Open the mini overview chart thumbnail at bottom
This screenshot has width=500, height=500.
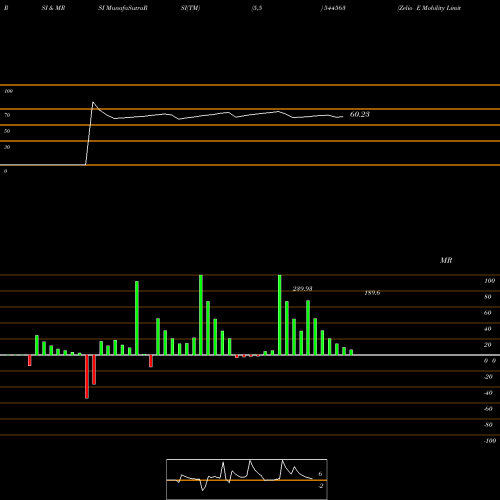[x=247, y=479]
